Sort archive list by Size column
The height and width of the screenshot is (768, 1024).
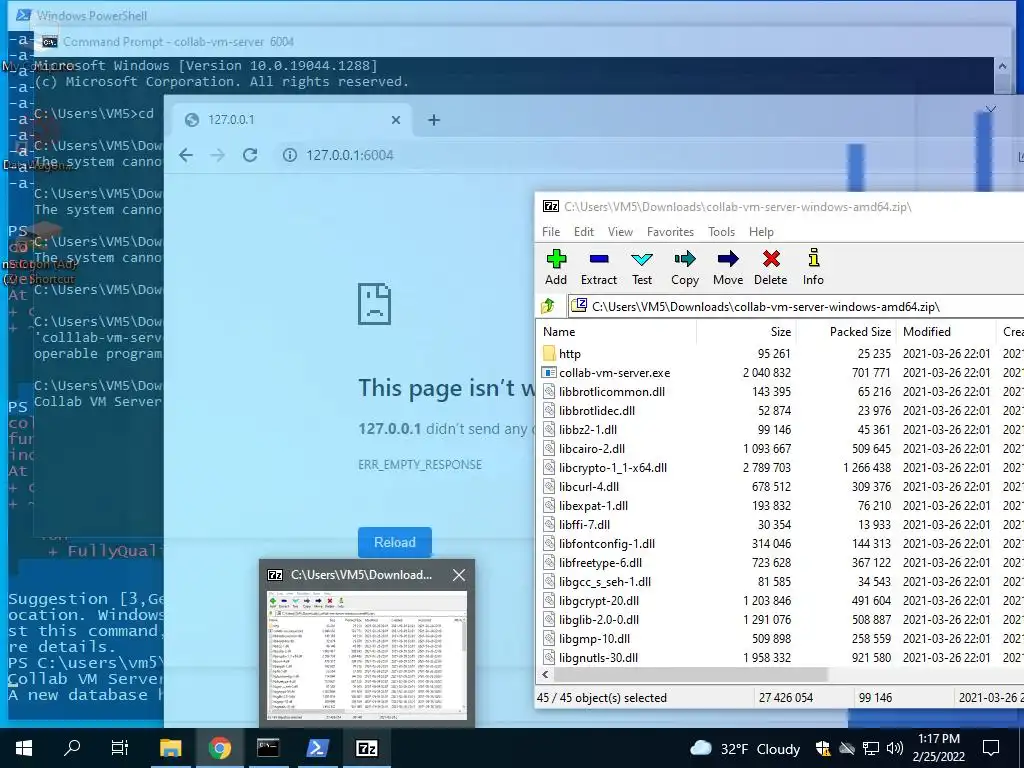pyautogui.click(x=746, y=332)
